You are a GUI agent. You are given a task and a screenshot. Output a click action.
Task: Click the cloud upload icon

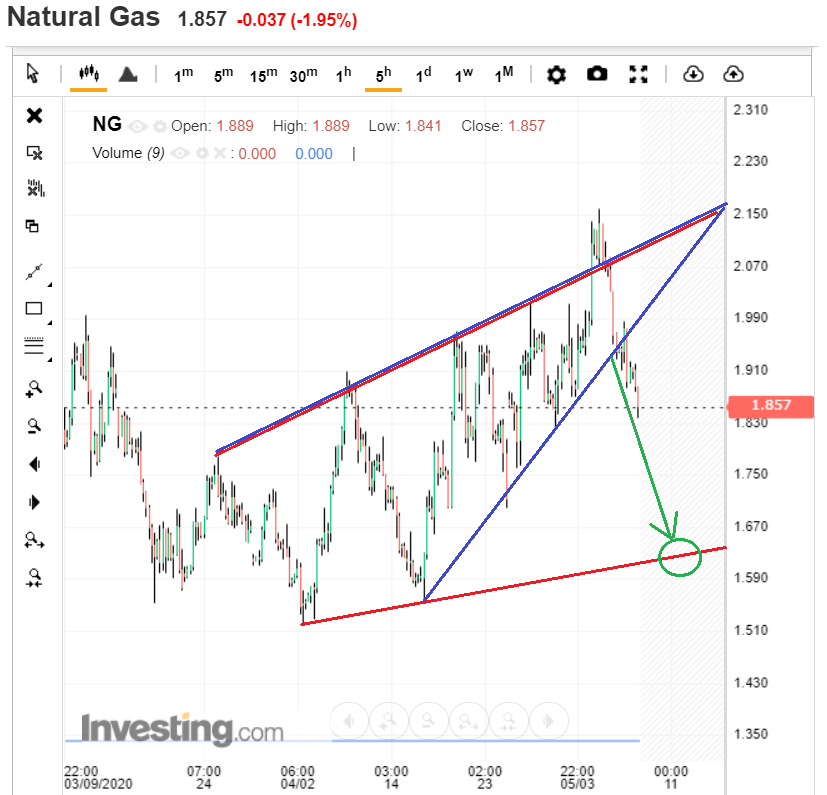coord(733,74)
